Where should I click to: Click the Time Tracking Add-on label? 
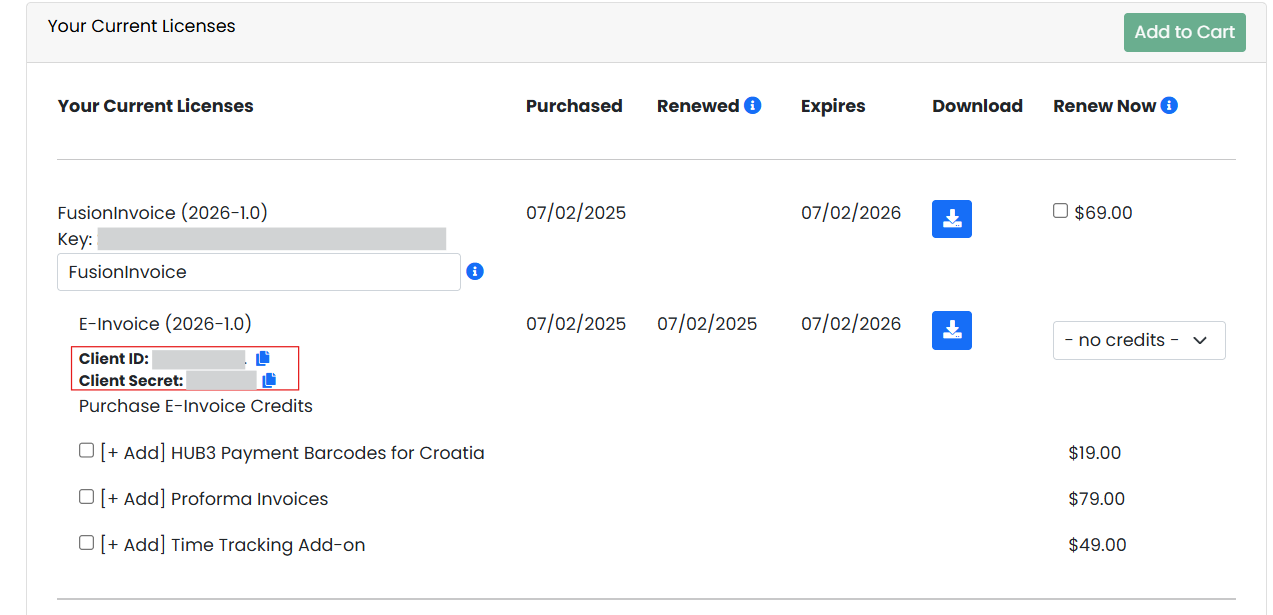tap(268, 545)
